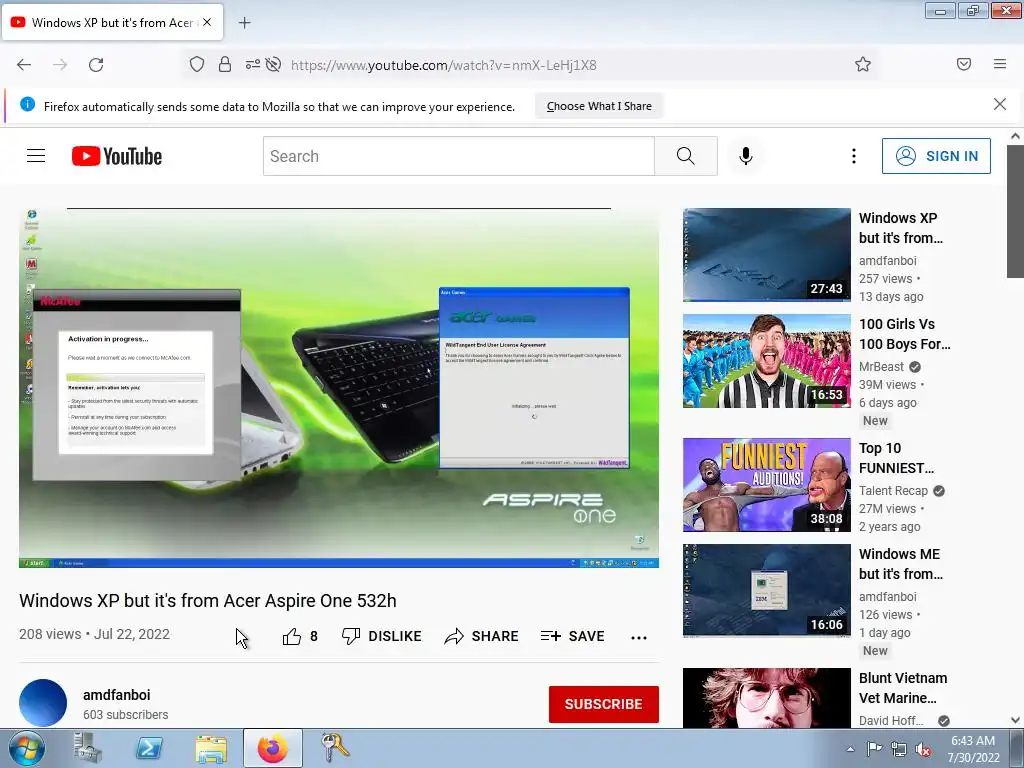Click the video player to play
The image size is (1024, 768).
[x=339, y=388]
